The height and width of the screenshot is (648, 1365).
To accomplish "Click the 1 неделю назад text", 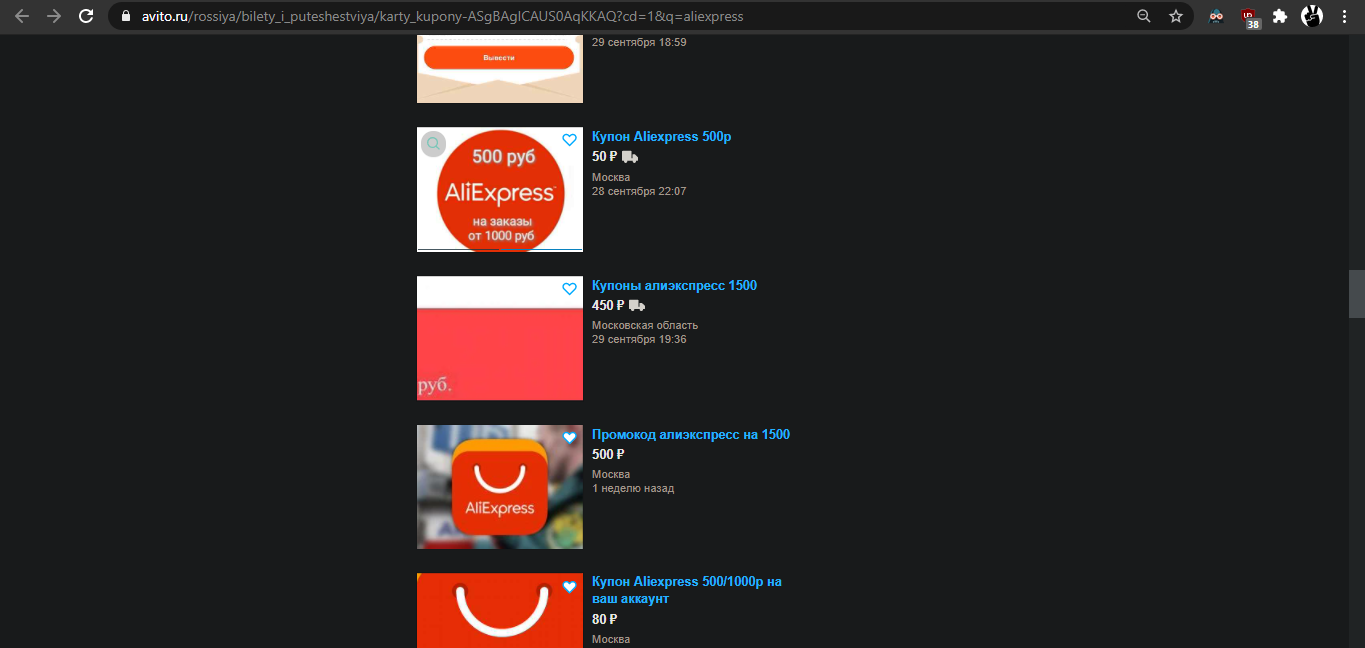I will (x=633, y=488).
